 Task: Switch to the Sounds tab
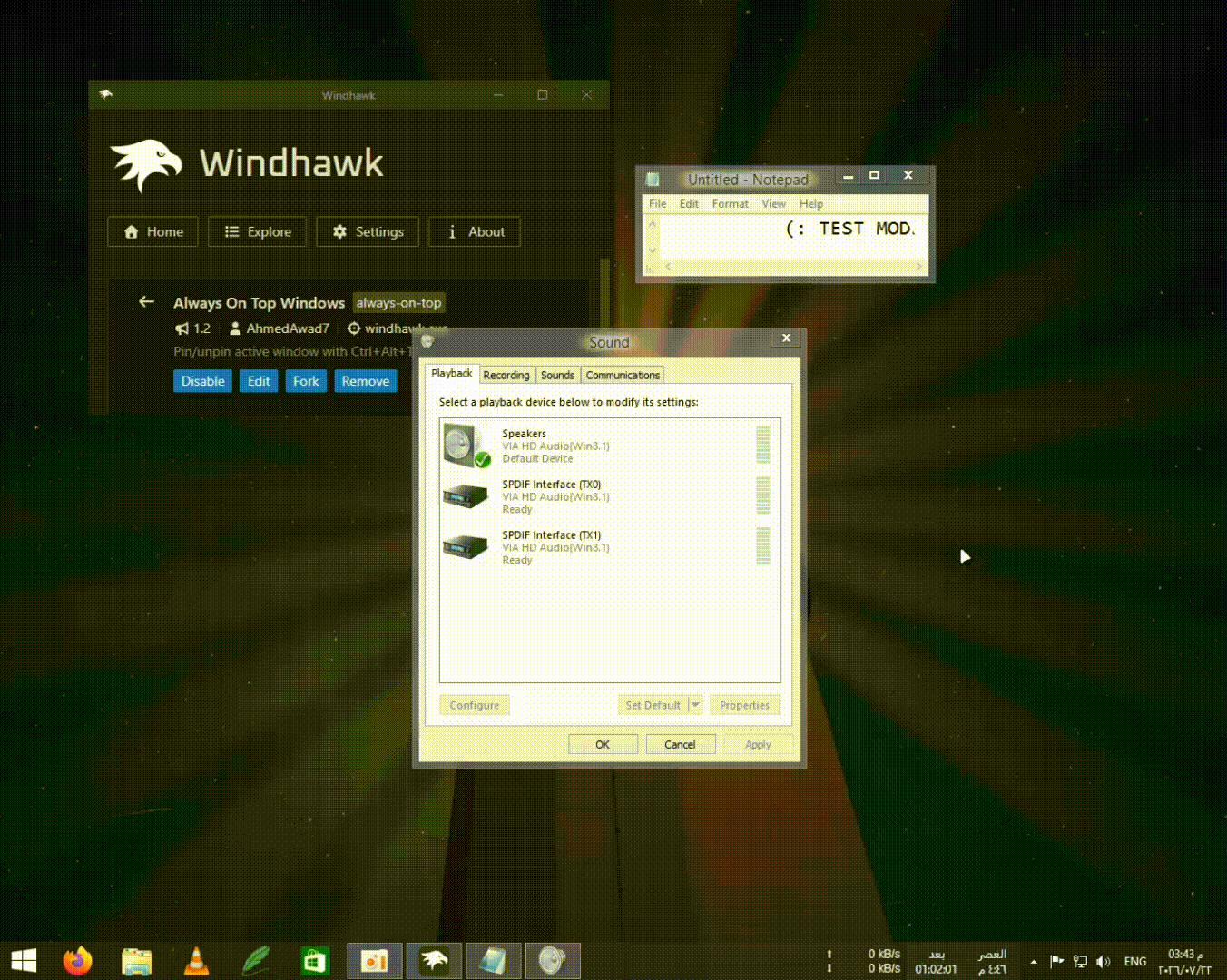pos(557,375)
